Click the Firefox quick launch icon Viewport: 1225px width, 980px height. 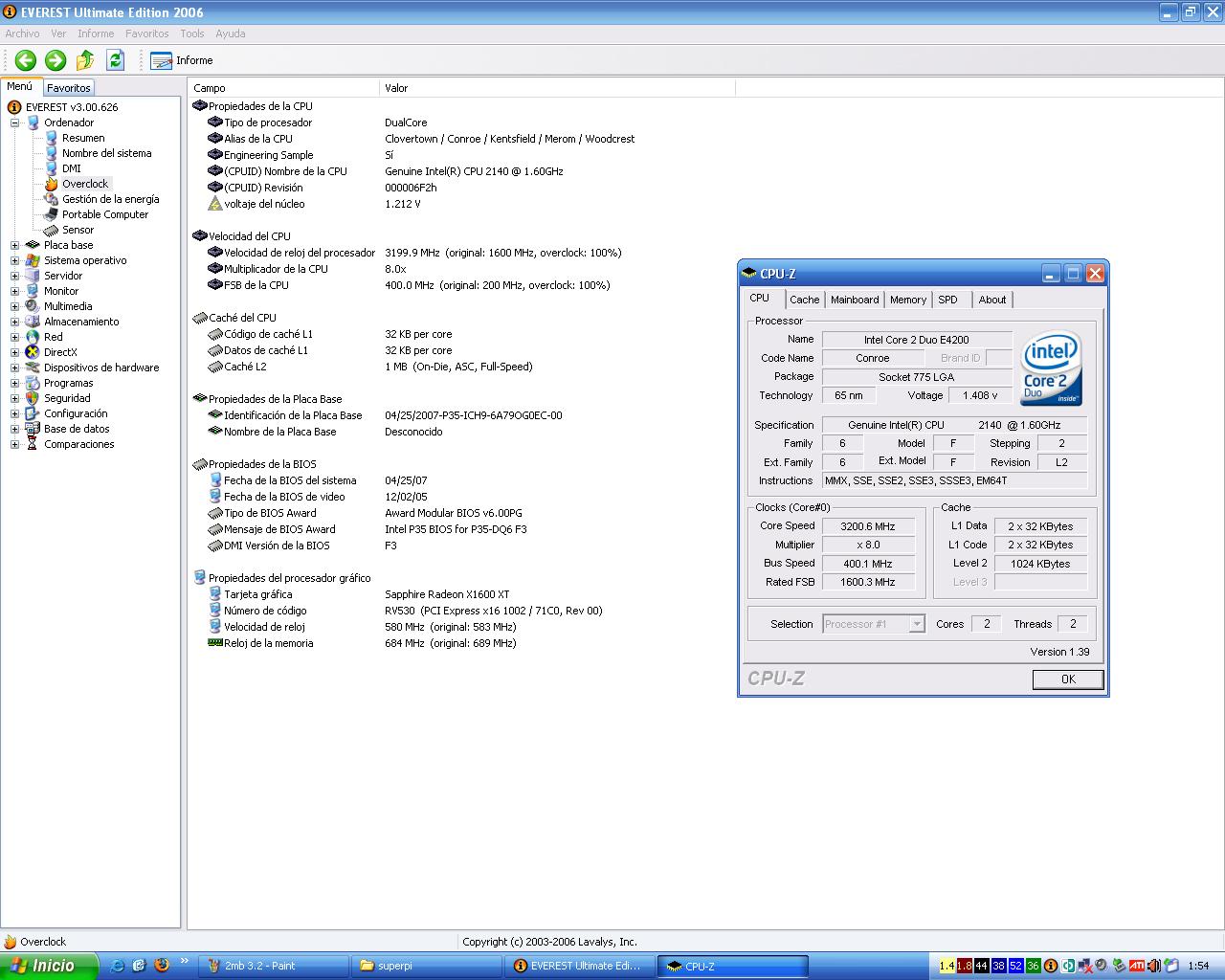click(x=161, y=966)
